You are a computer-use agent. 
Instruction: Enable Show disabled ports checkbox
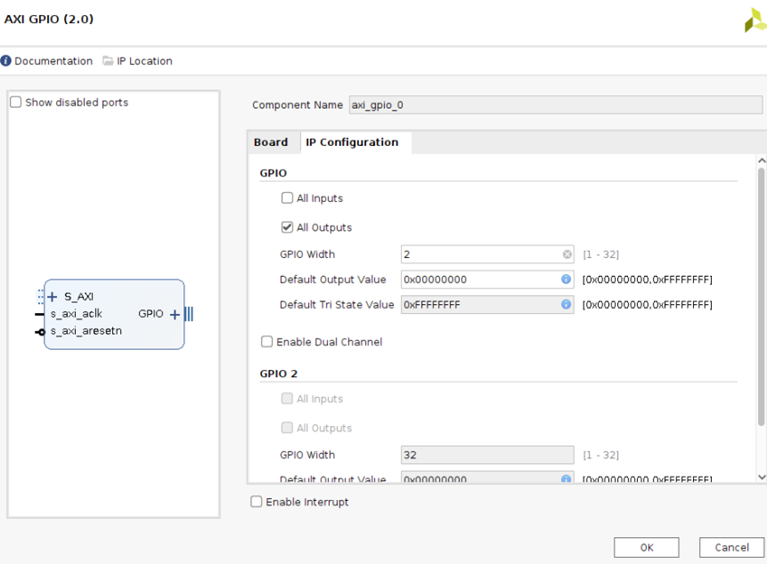(16, 102)
